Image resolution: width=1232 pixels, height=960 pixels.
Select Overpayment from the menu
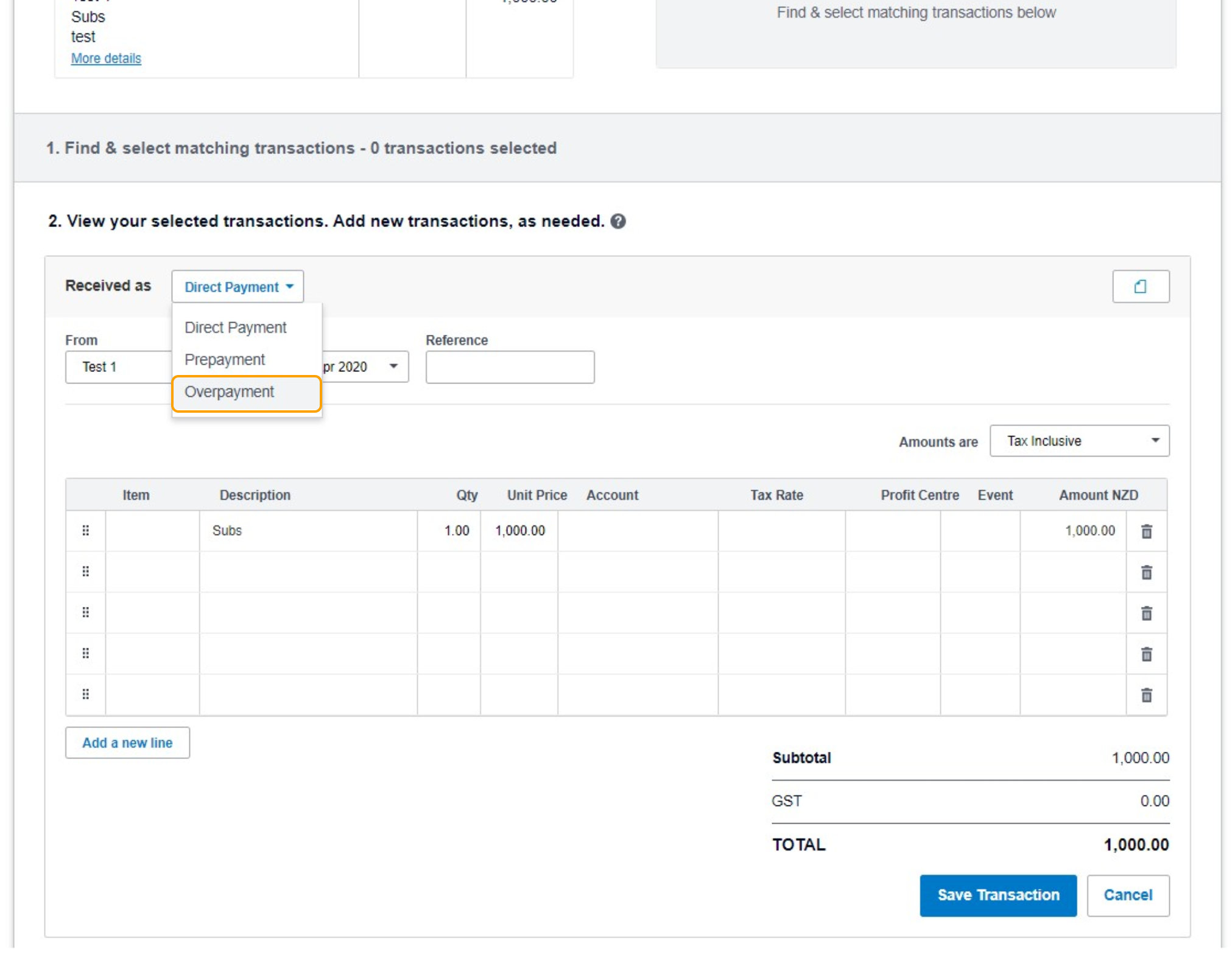230,392
